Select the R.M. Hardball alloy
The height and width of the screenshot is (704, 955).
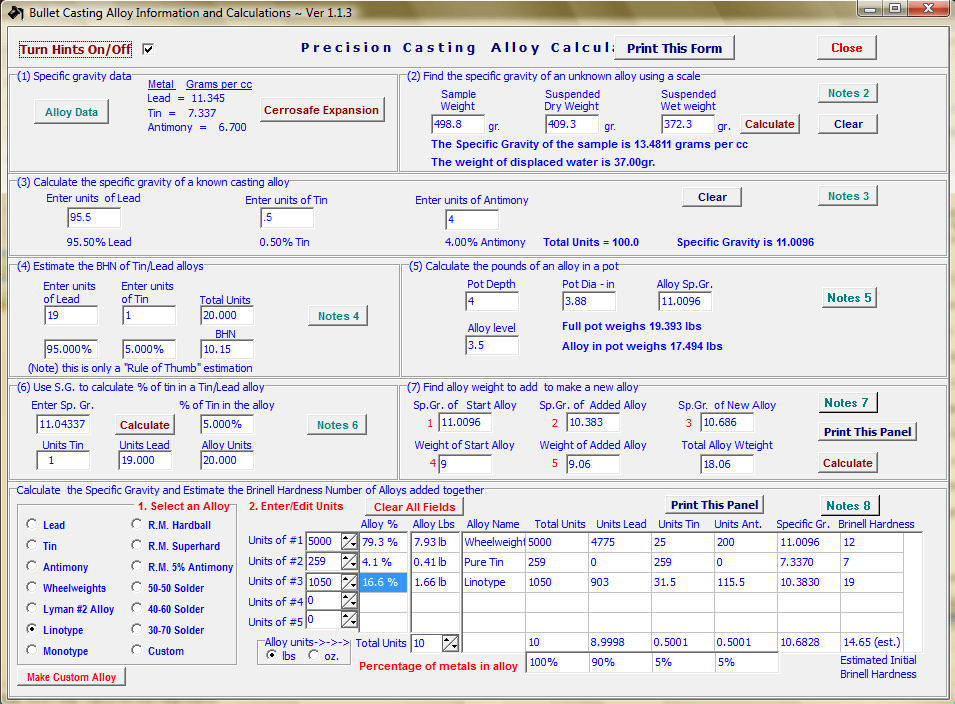pos(136,525)
